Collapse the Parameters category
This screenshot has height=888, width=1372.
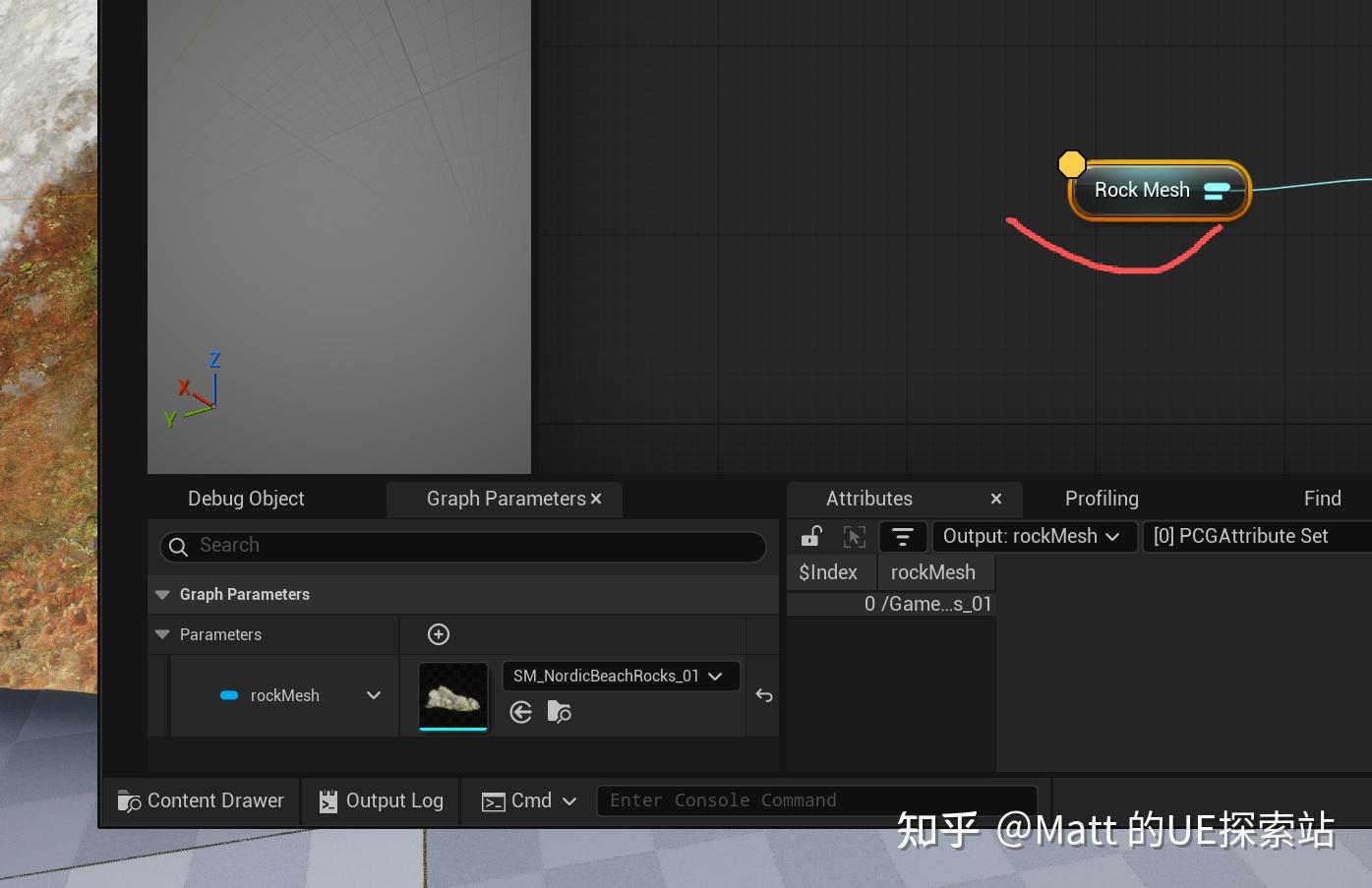[x=162, y=635]
